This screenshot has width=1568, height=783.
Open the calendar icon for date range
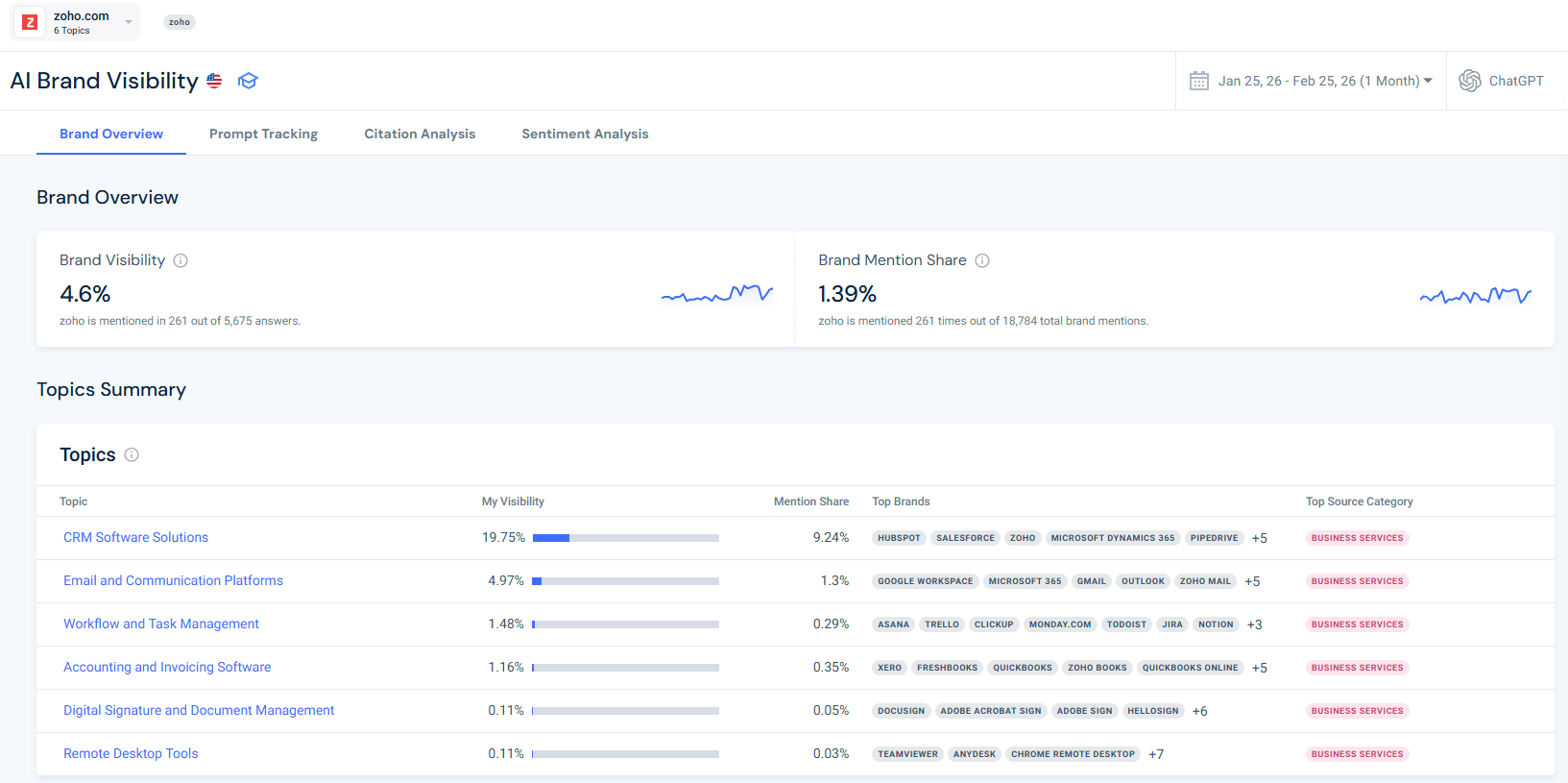(x=1199, y=81)
